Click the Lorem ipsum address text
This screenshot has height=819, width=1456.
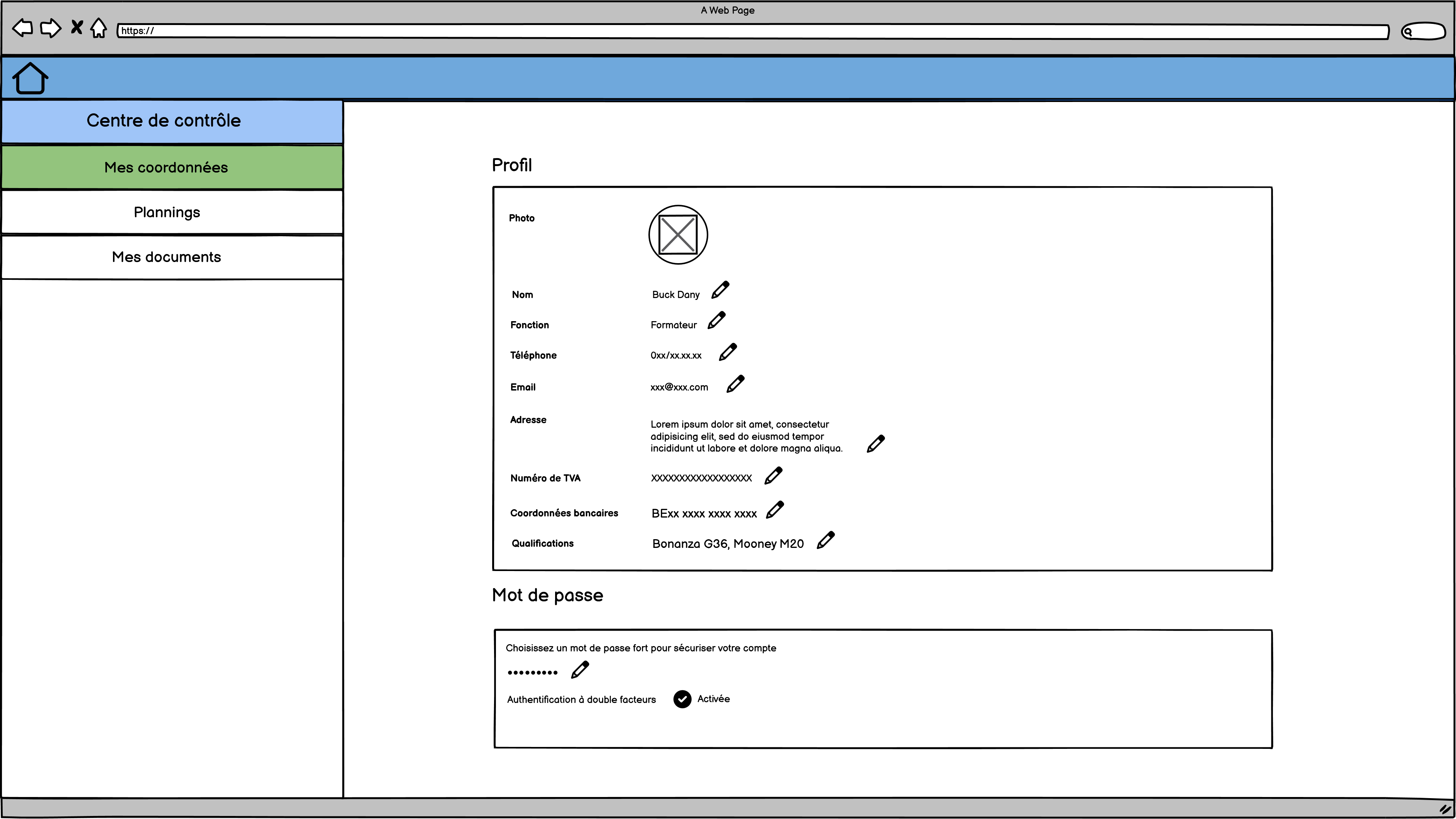coord(746,436)
